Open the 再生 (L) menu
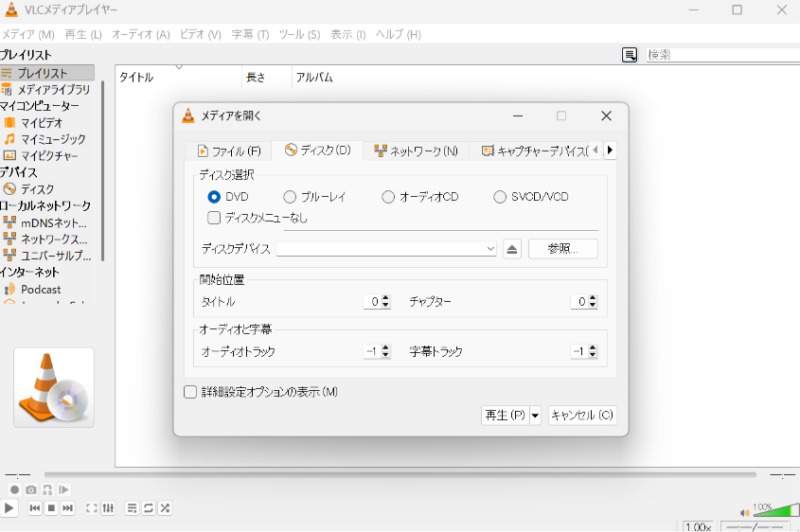Screen dimensions: 800x532 tap(83, 35)
